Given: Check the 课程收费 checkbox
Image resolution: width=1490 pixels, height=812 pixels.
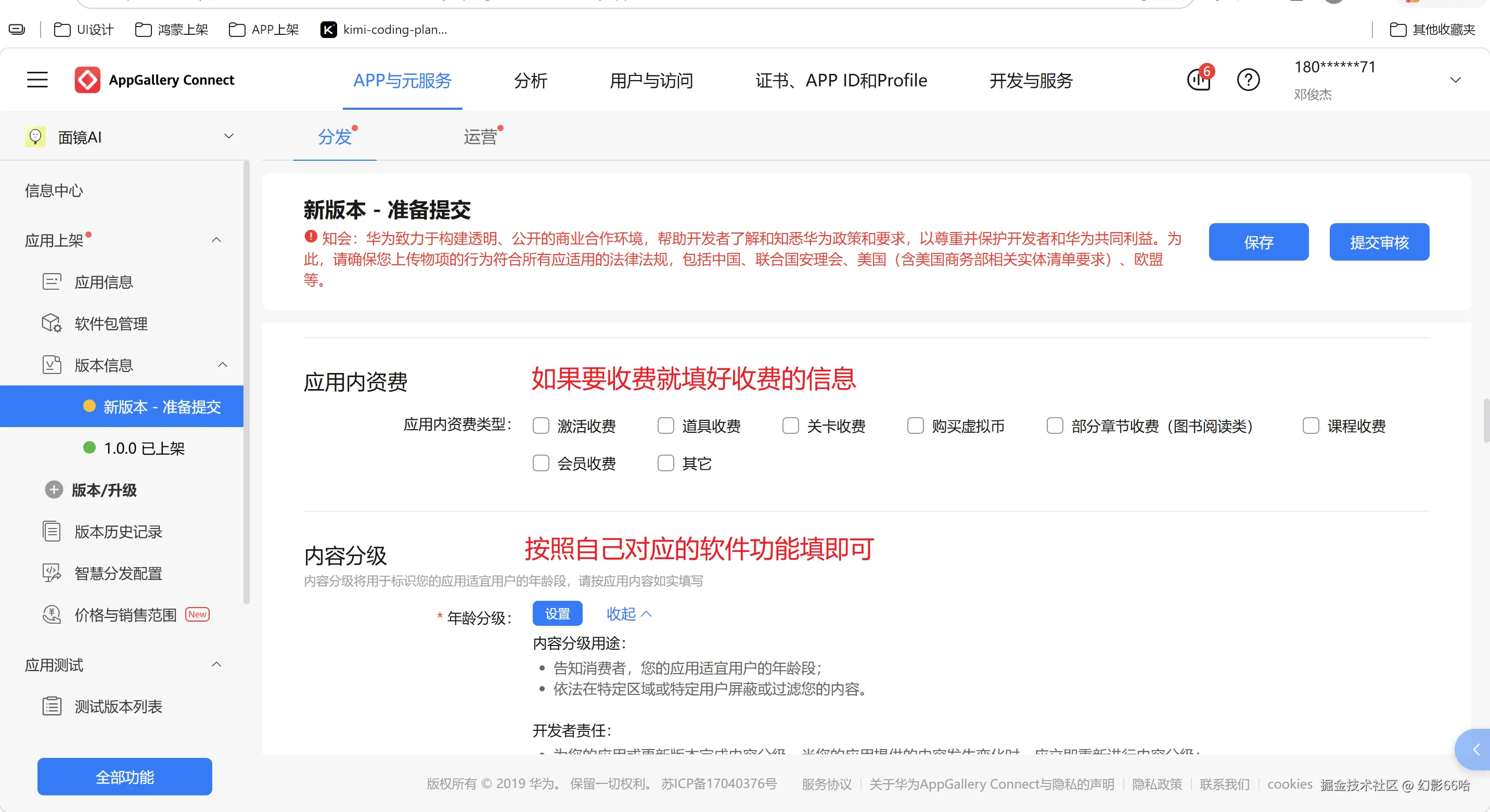Looking at the screenshot, I should 1311,426.
